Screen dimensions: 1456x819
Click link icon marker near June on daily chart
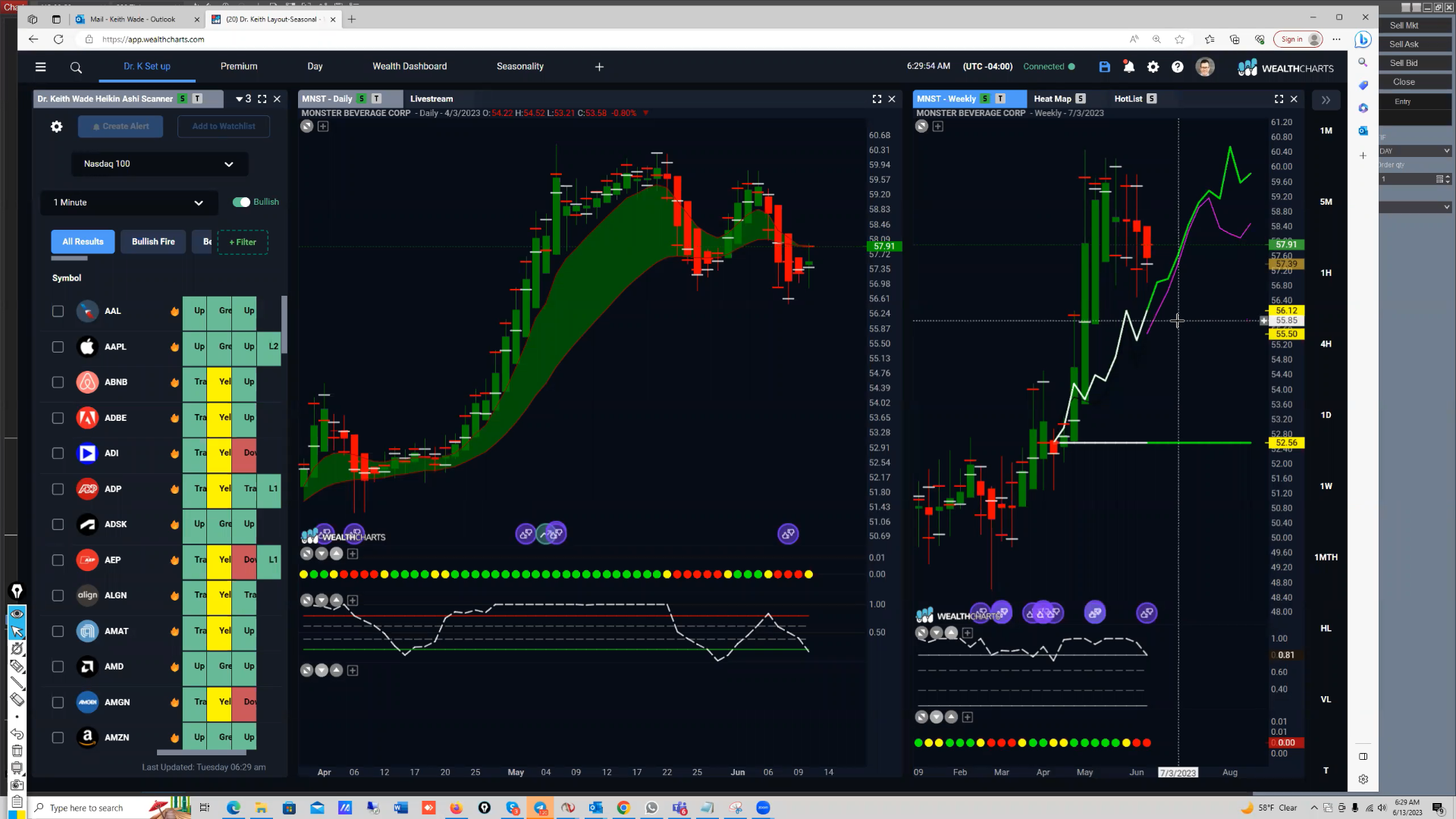tap(788, 534)
